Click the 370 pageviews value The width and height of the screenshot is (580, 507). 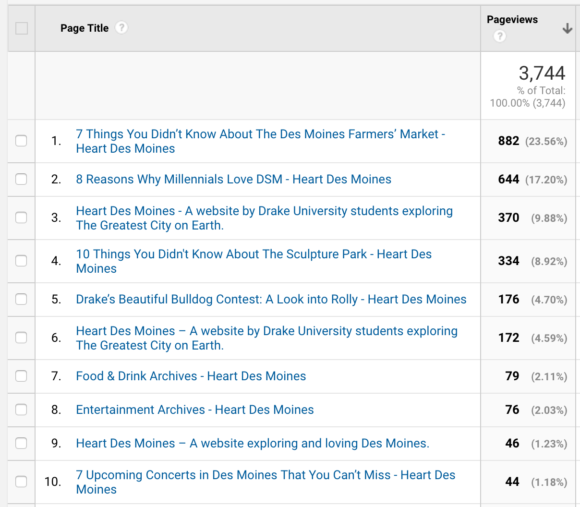click(x=509, y=218)
